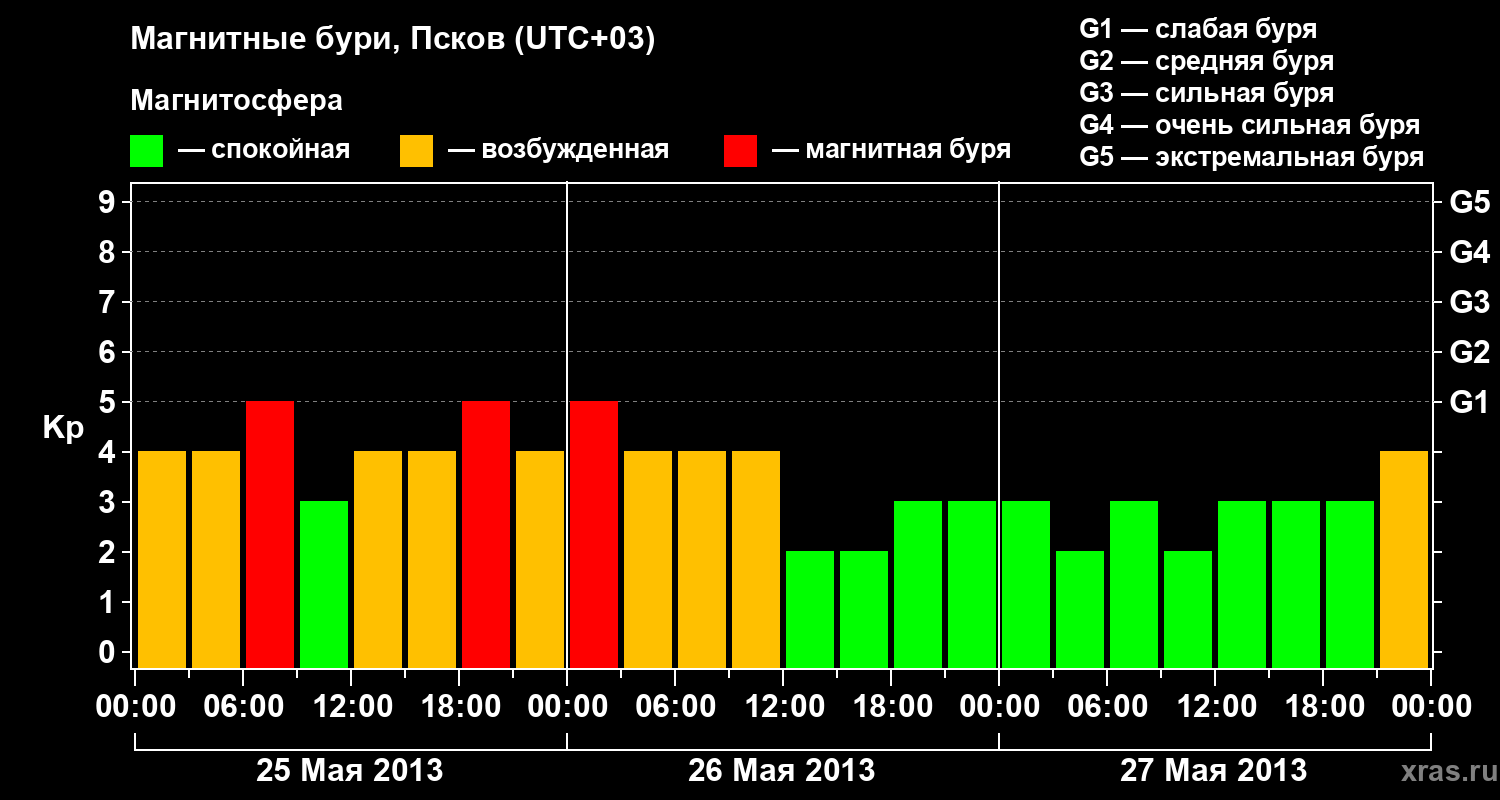Click the '06:00' time label under 27 May
Viewport: 1500px width, 800px height.
click(x=1107, y=706)
